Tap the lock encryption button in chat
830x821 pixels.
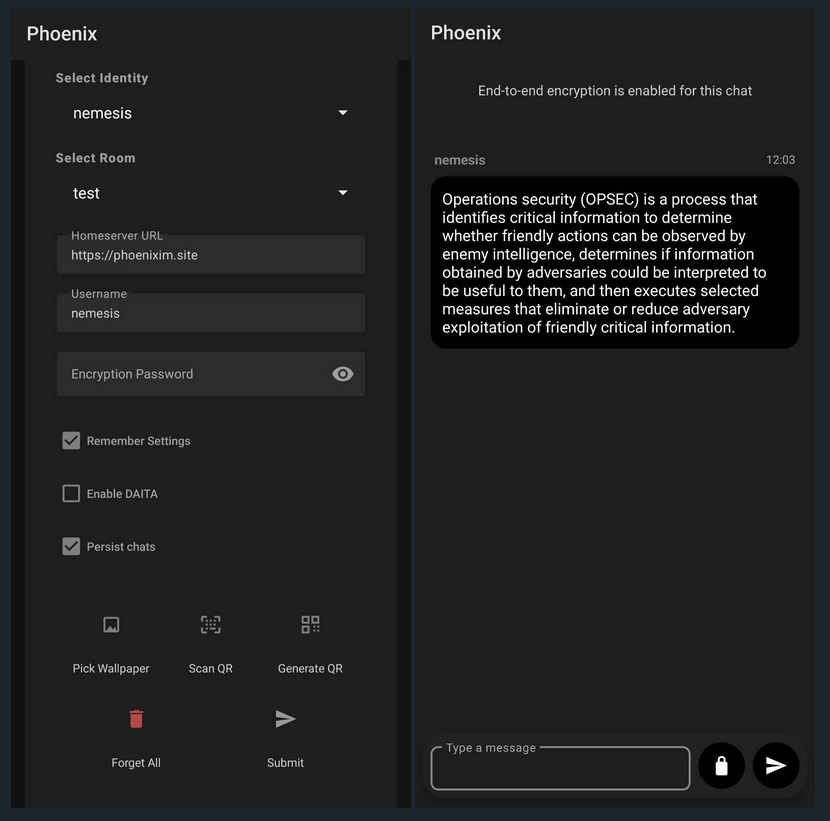click(x=721, y=766)
